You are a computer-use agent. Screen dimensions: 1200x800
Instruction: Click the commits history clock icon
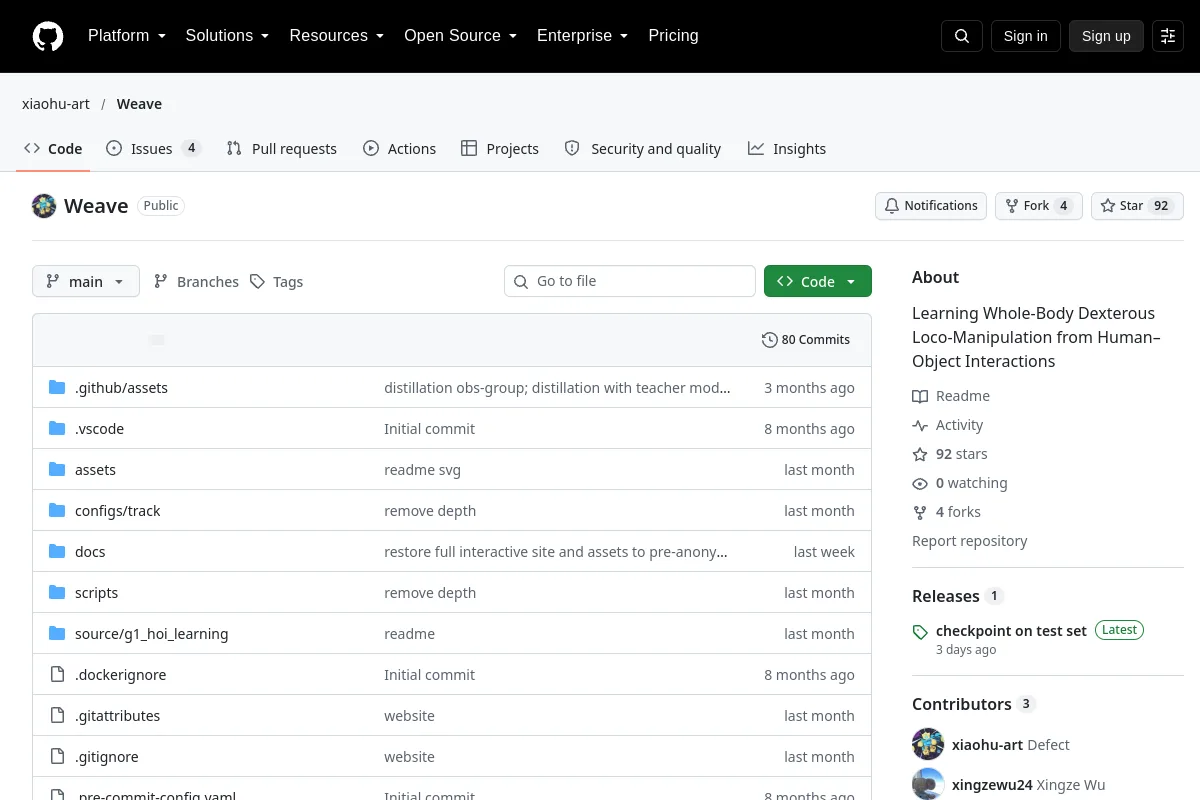coord(769,340)
